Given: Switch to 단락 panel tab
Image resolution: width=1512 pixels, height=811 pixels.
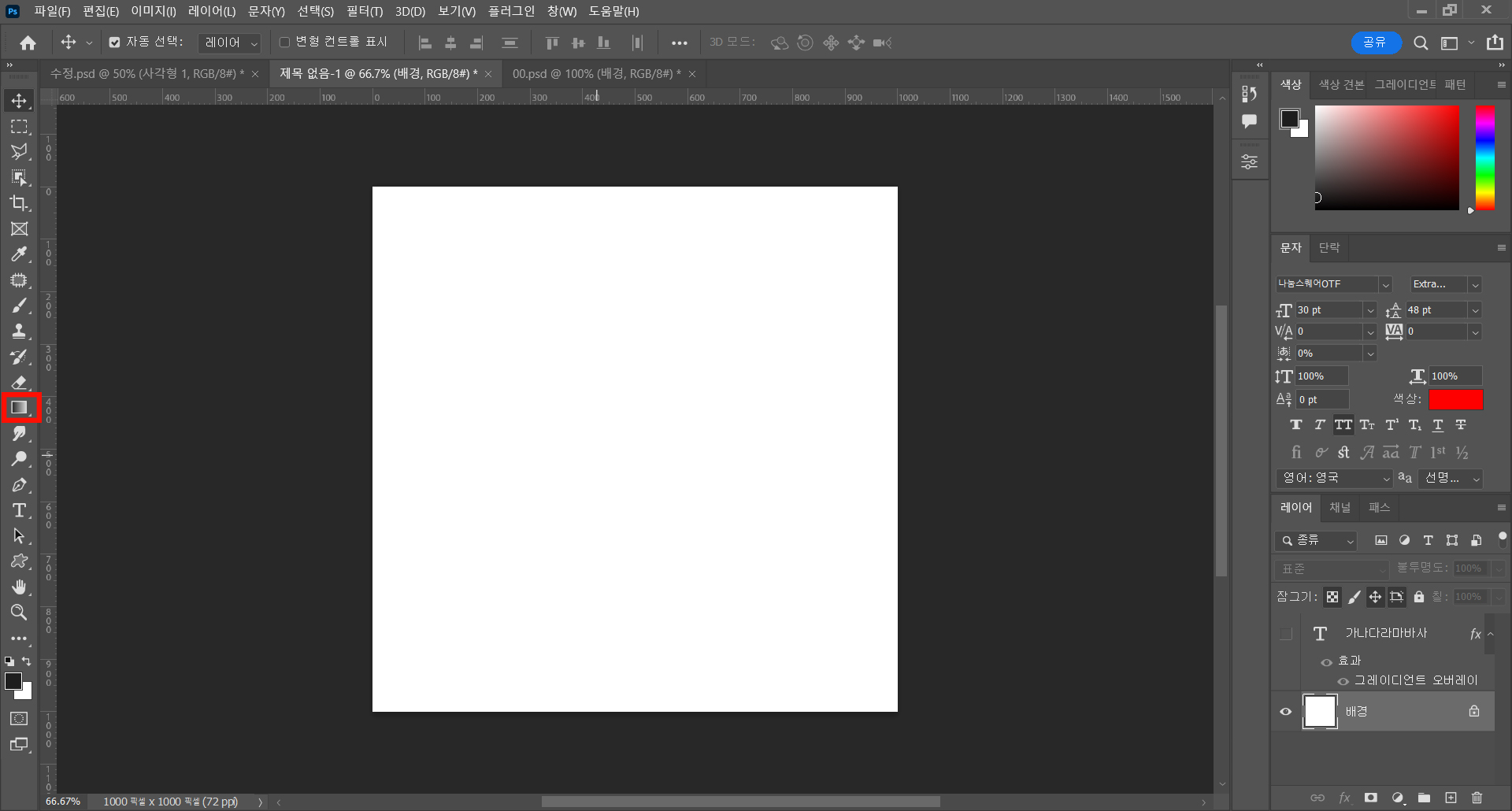Looking at the screenshot, I should click(x=1329, y=248).
